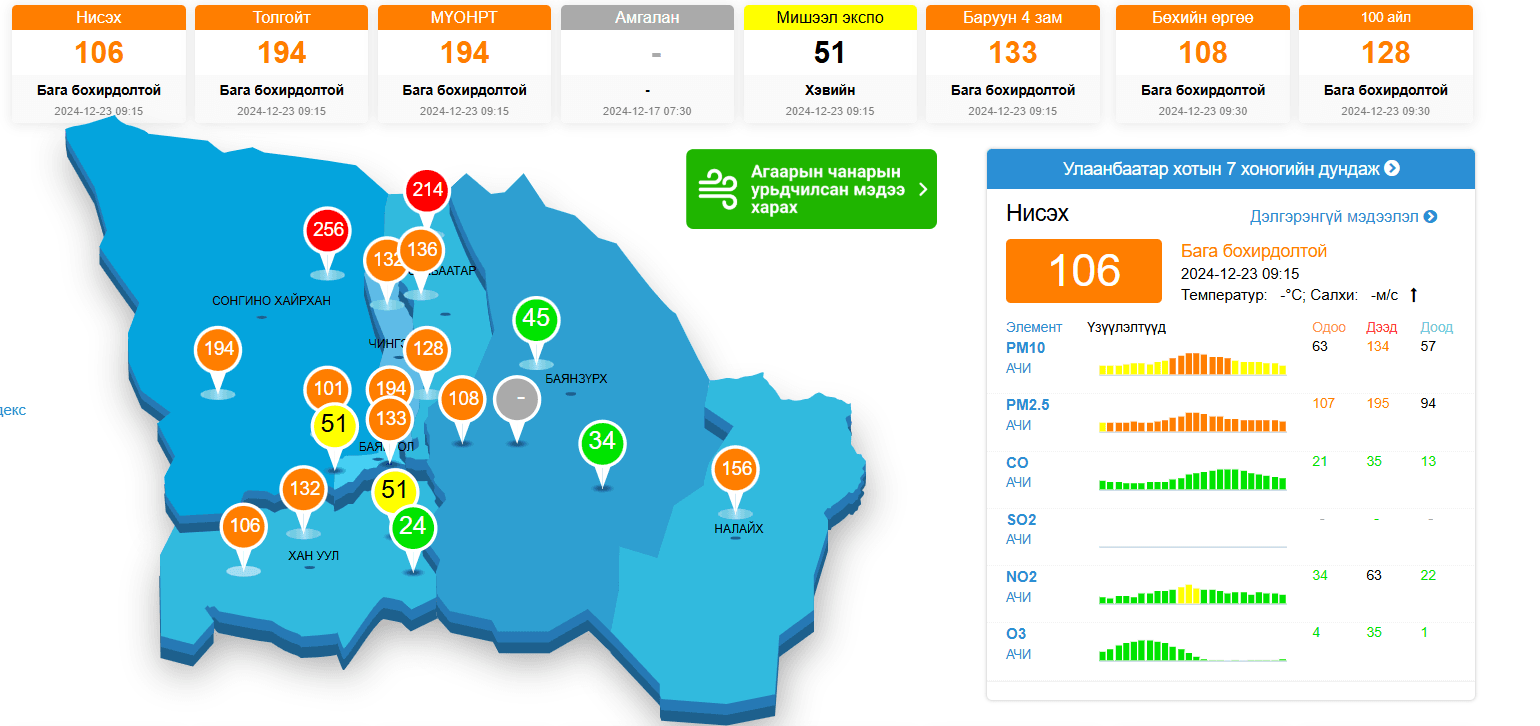
Task: Open the green 45 marker in Баянзүрх
Action: point(536,319)
